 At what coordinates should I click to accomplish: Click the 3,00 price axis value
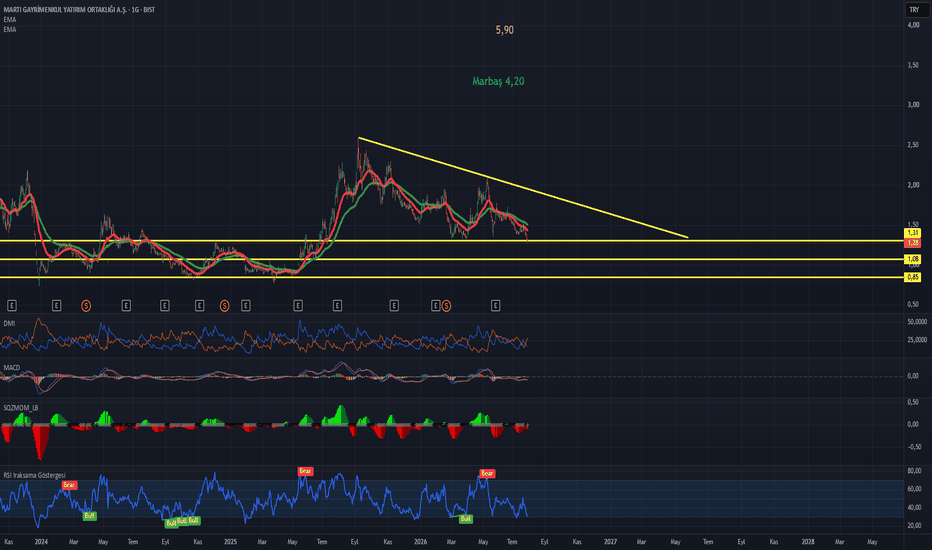[913, 105]
